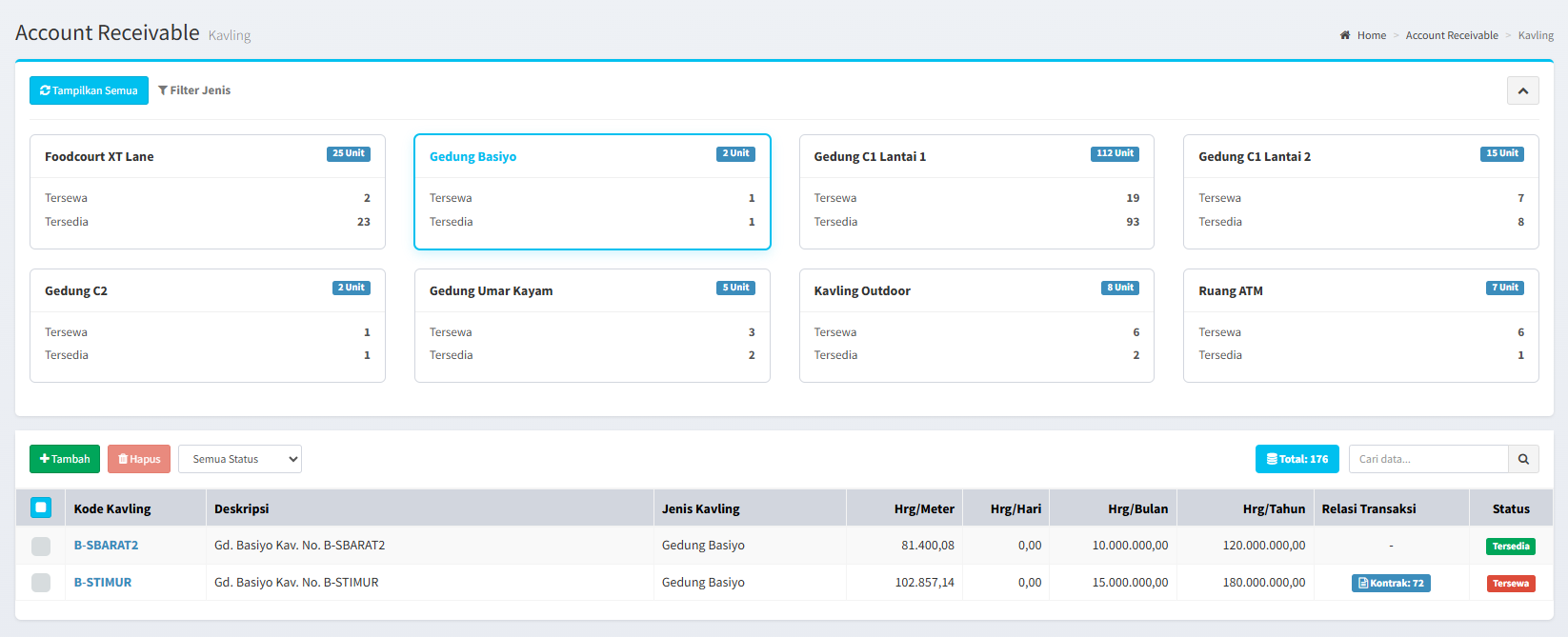The width and height of the screenshot is (1568, 637).
Task: Sort by the Hrg/Bulan column header
Action: pos(1137,508)
